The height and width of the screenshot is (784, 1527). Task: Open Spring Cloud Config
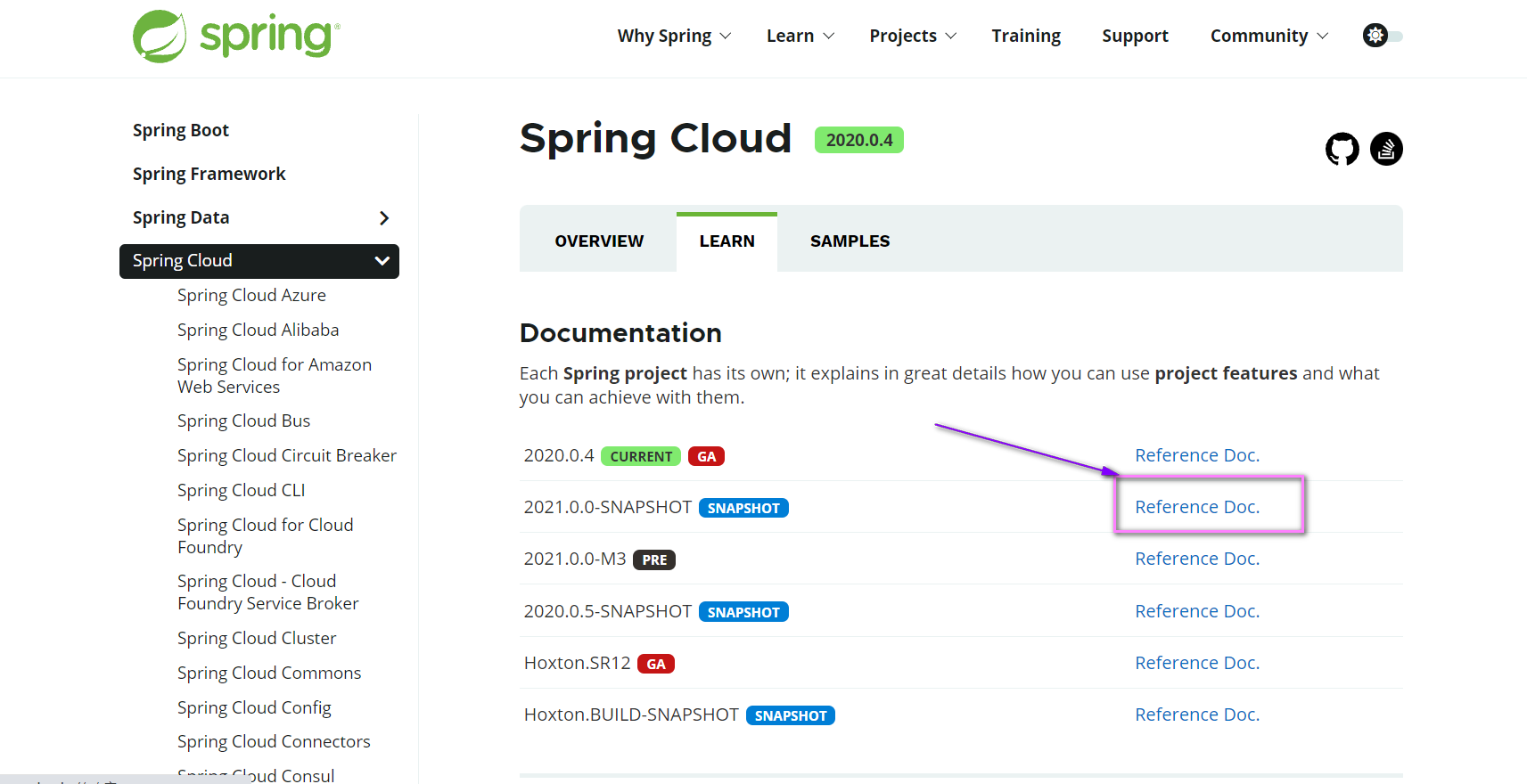coord(254,707)
